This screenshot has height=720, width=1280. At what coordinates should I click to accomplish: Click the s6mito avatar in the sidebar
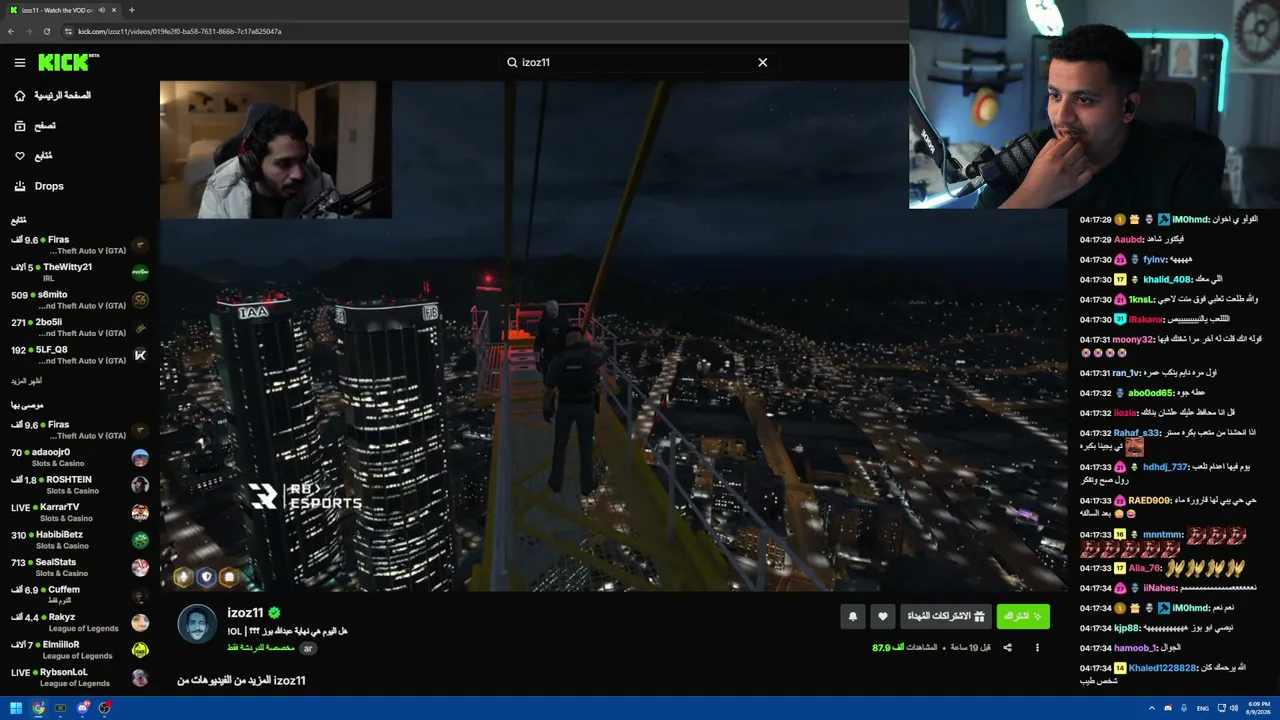coord(140,300)
